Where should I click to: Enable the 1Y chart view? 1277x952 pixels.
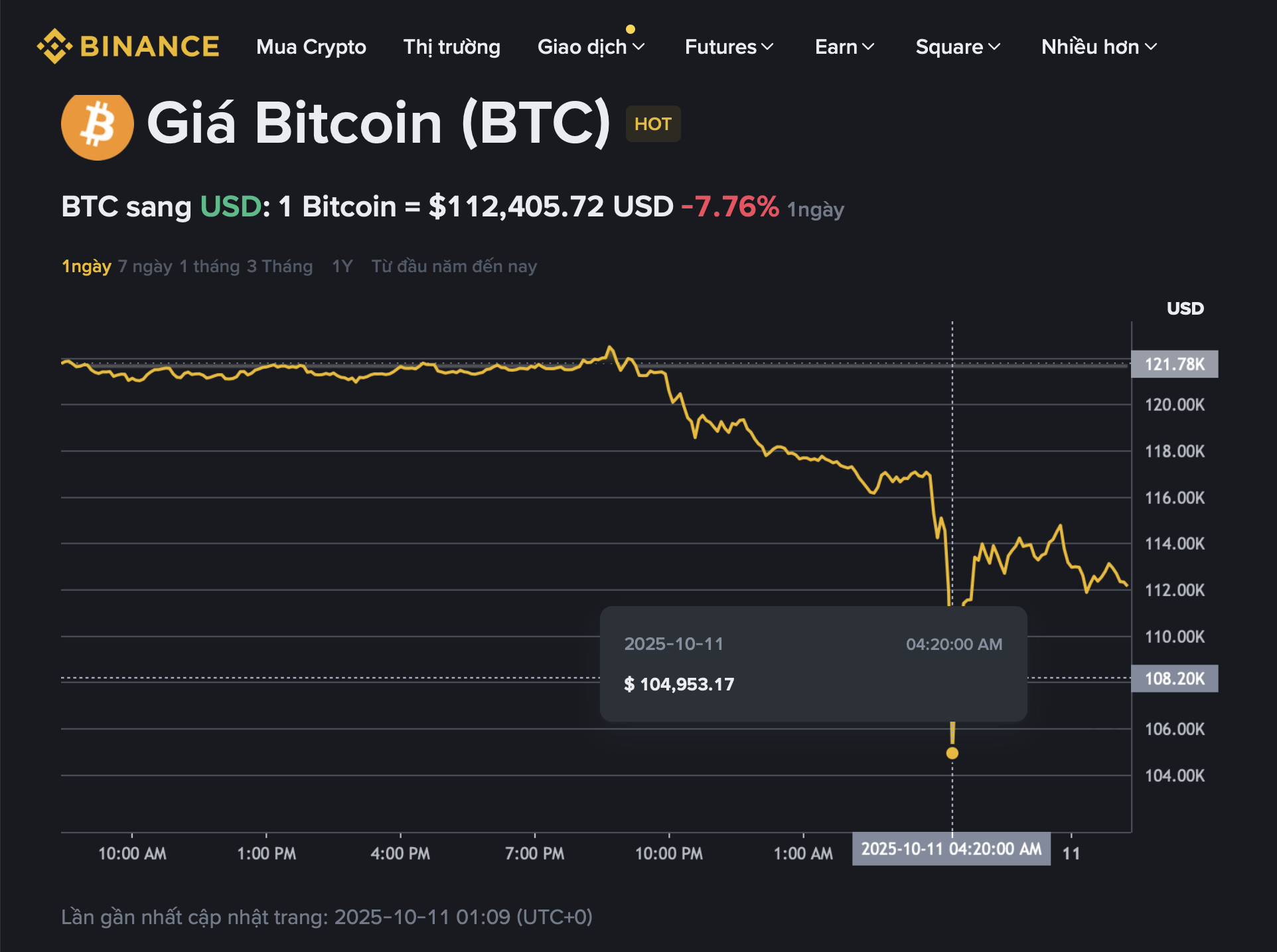pos(342,266)
